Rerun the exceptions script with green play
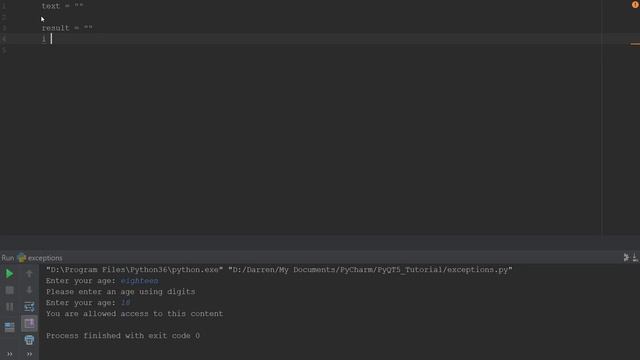Image resolution: width=640 pixels, height=360 pixels. [x=9, y=274]
